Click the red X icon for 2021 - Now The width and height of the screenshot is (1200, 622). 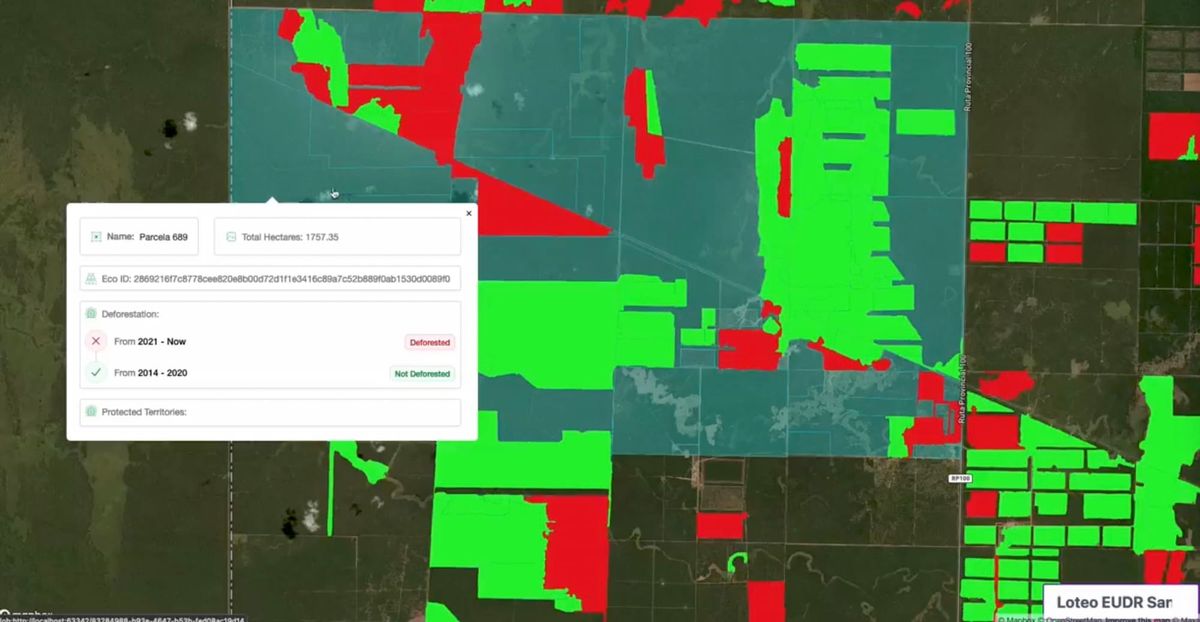point(96,341)
